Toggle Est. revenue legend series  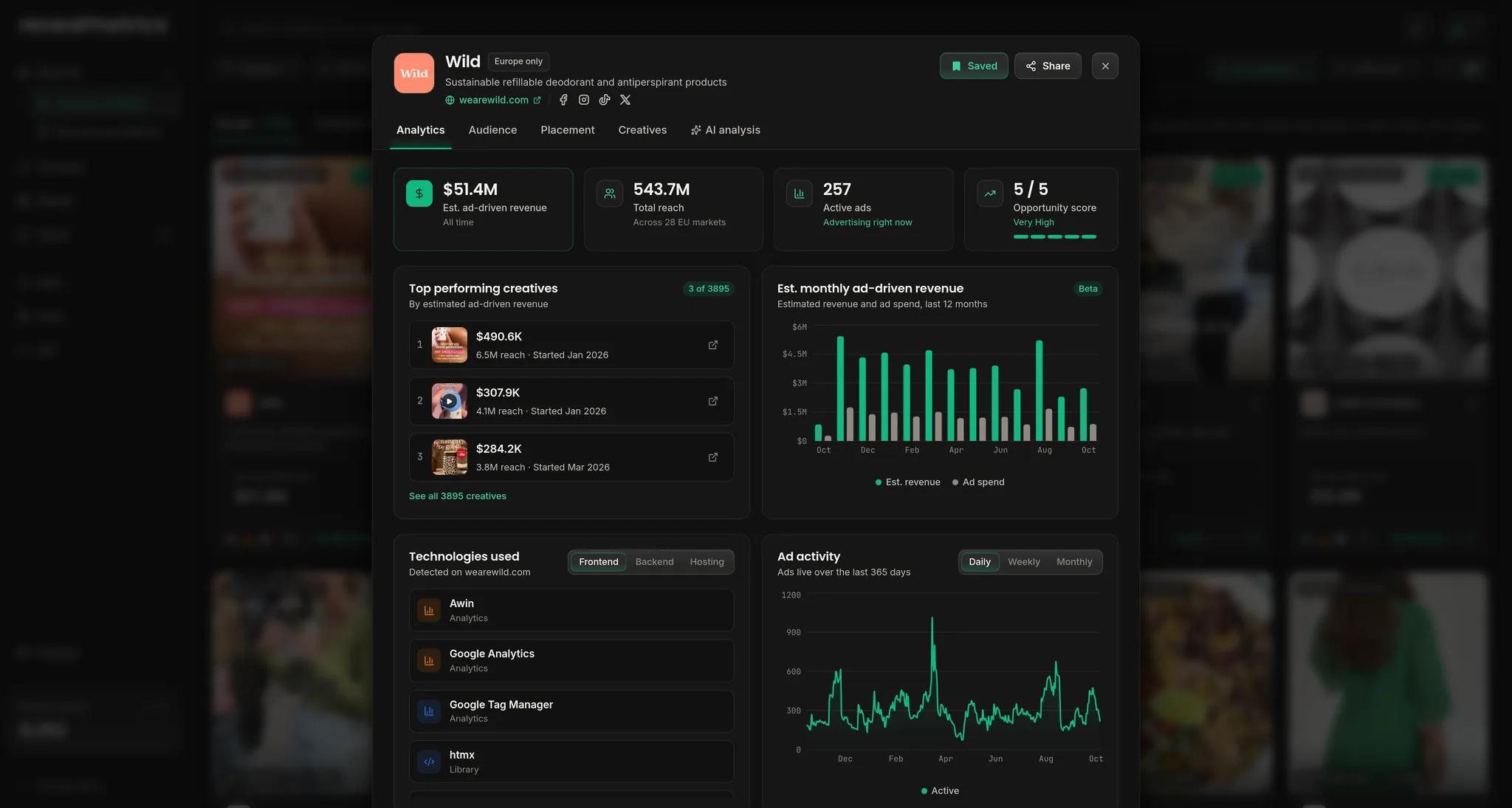tap(907, 482)
